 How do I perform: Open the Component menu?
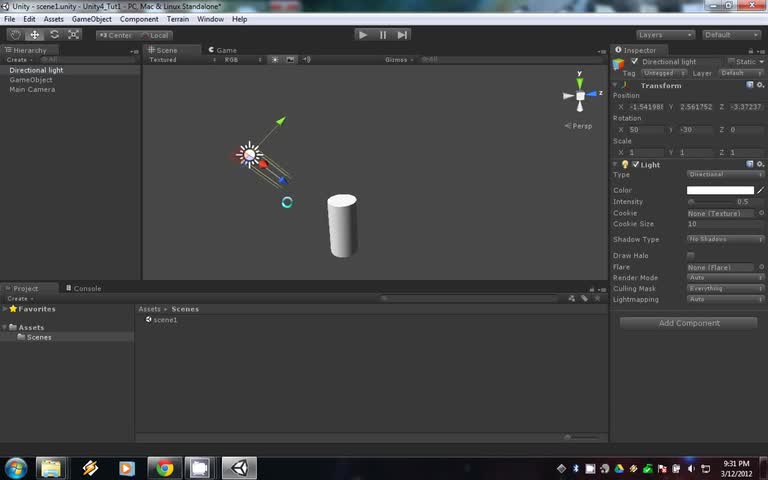coord(139,19)
